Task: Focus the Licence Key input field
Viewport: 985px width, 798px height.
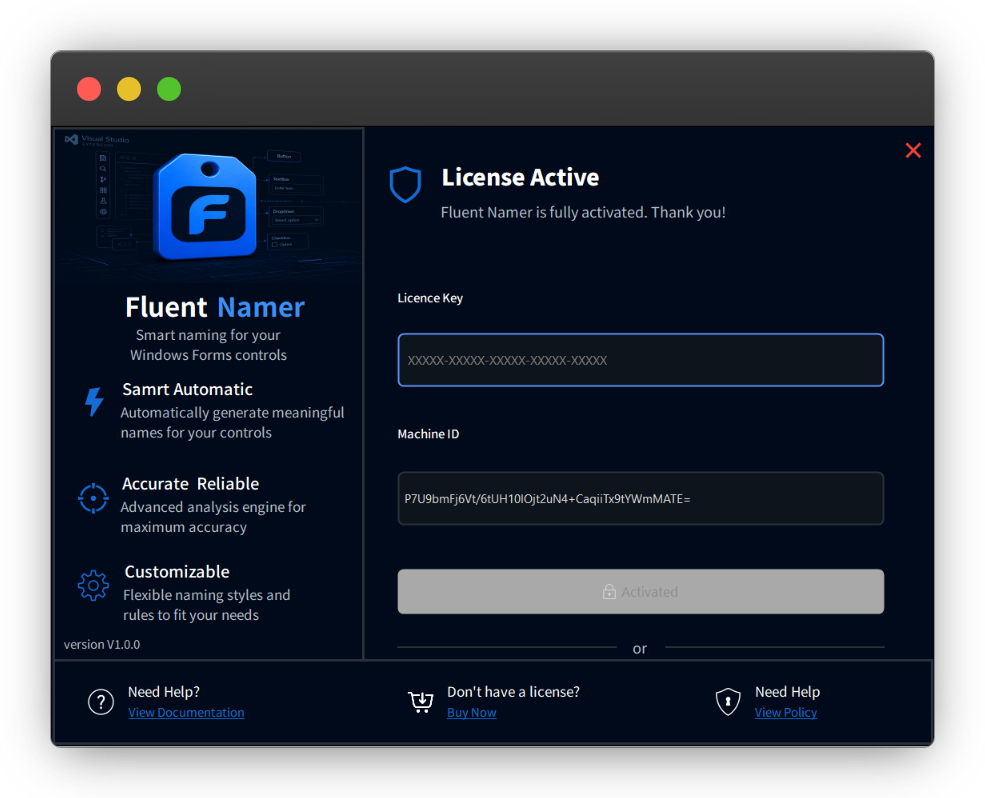Action: pos(640,360)
